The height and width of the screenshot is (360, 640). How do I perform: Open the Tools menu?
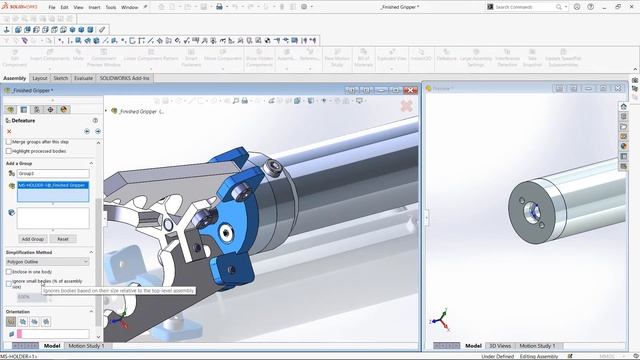pyautogui.click(x=111, y=7)
